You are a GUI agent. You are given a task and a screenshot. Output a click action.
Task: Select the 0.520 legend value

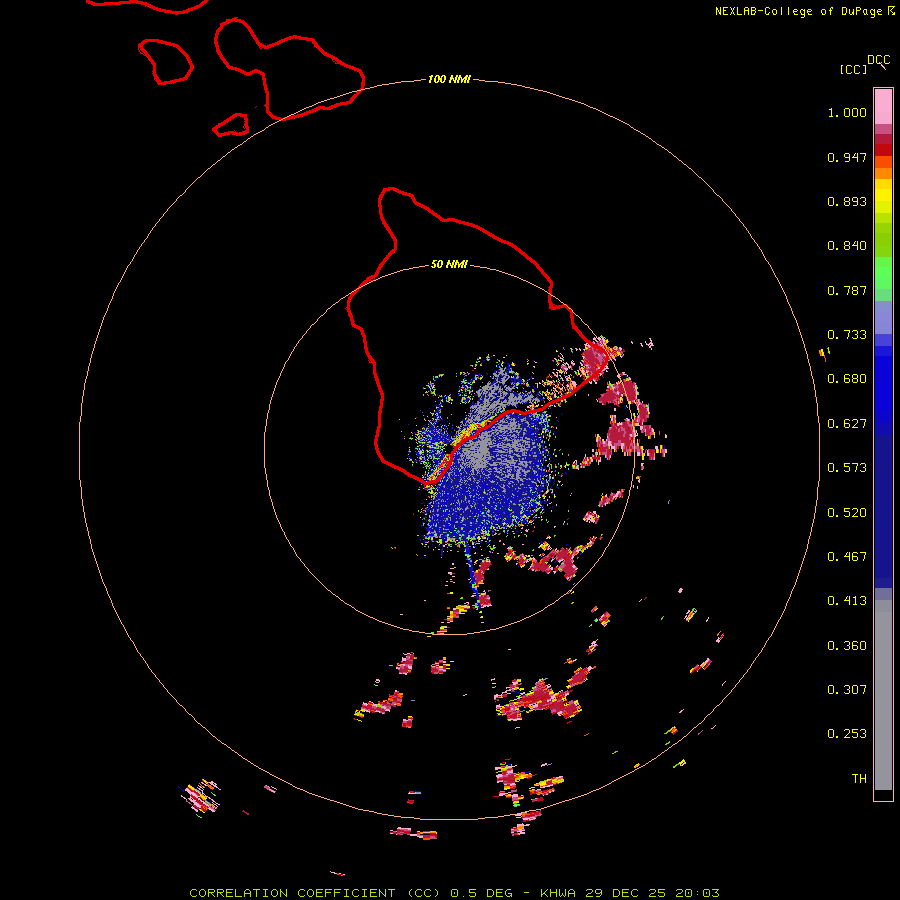(847, 513)
